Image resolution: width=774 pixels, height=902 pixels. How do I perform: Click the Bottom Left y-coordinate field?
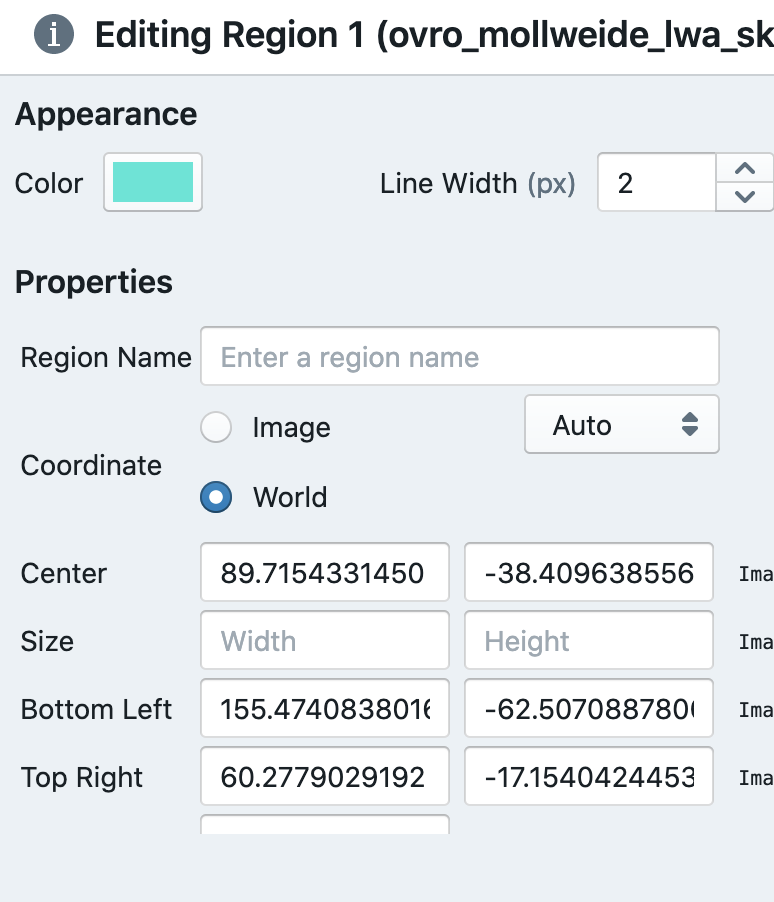coord(588,708)
